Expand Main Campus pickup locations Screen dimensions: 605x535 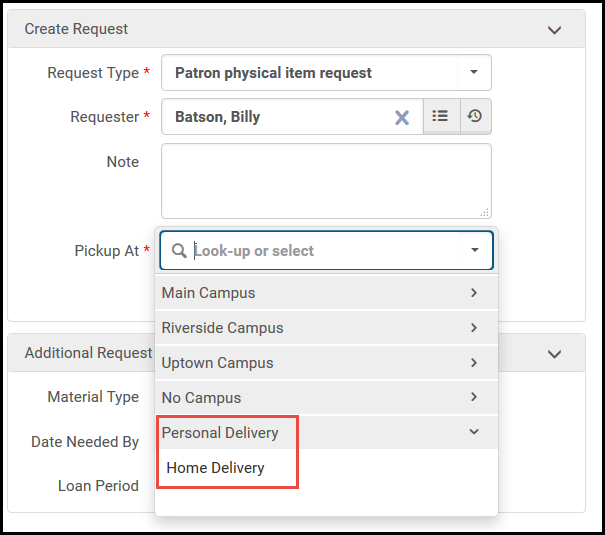[x=326, y=293]
